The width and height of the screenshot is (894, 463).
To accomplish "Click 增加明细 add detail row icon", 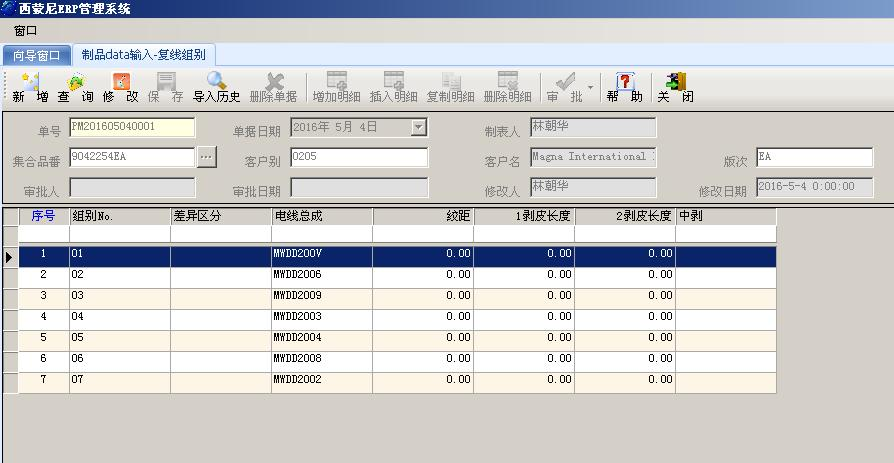I will click(x=336, y=80).
